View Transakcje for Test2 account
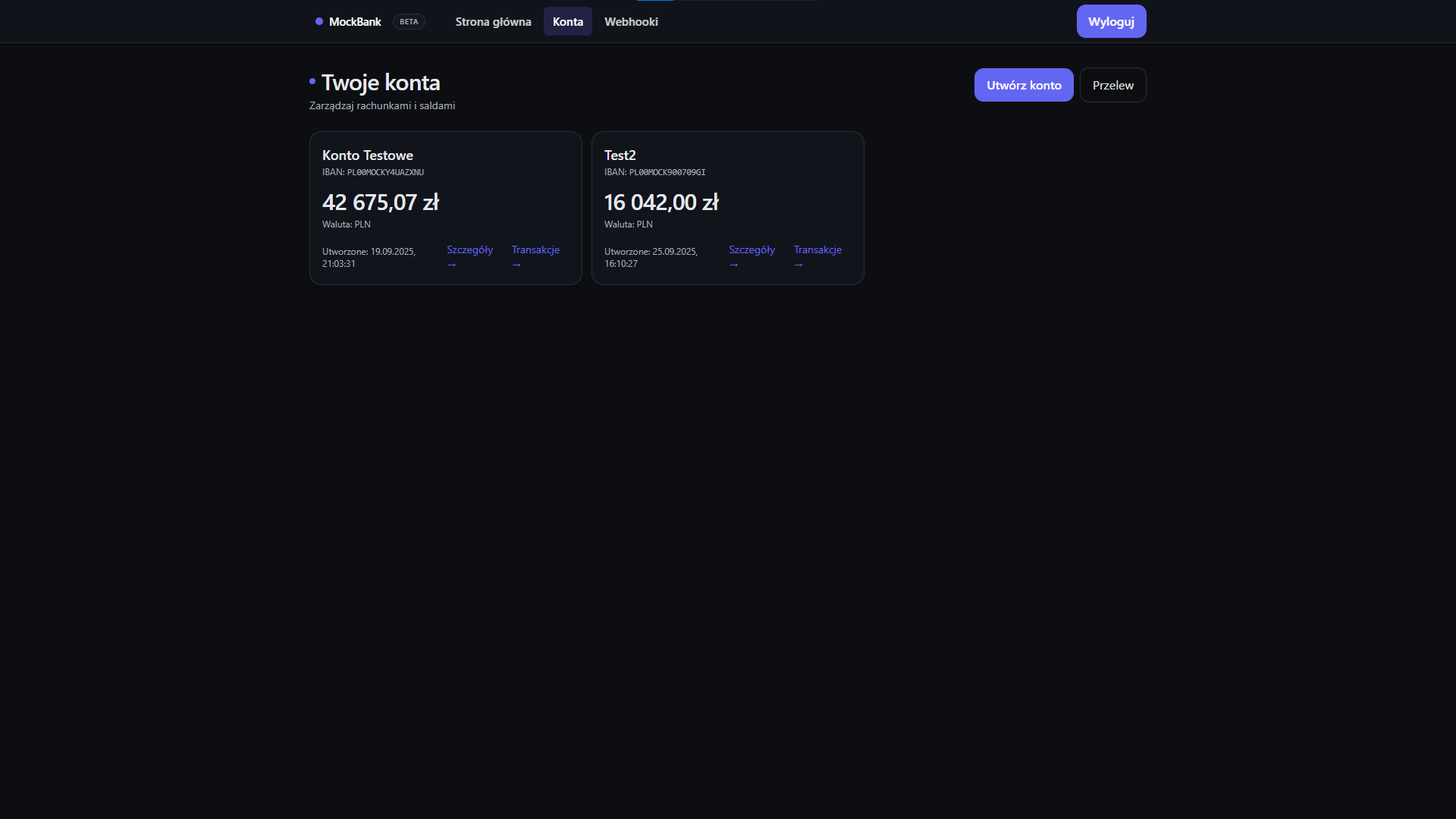Image resolution: width=1456 pixels, height=819 pixels. point(817,256)
